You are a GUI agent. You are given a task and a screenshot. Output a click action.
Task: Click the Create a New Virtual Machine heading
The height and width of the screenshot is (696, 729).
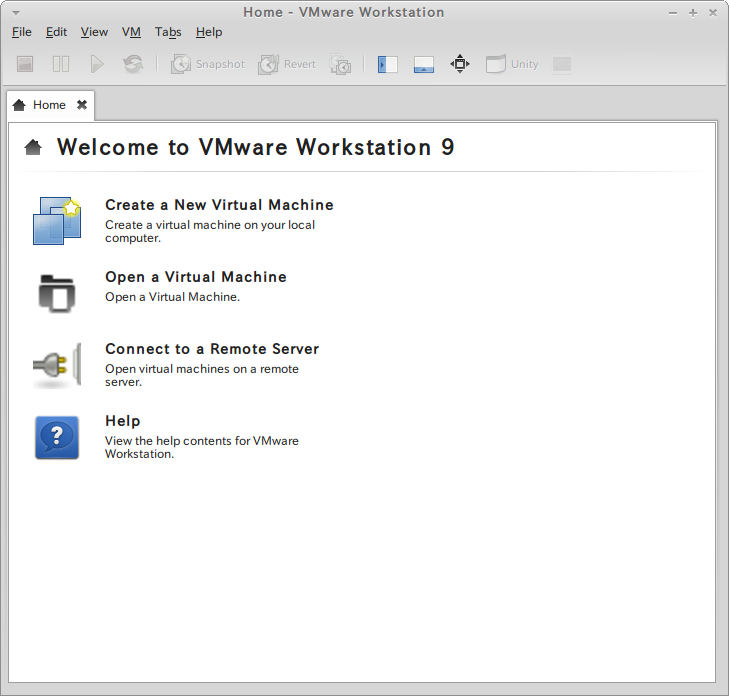click(x=219, y=205)
